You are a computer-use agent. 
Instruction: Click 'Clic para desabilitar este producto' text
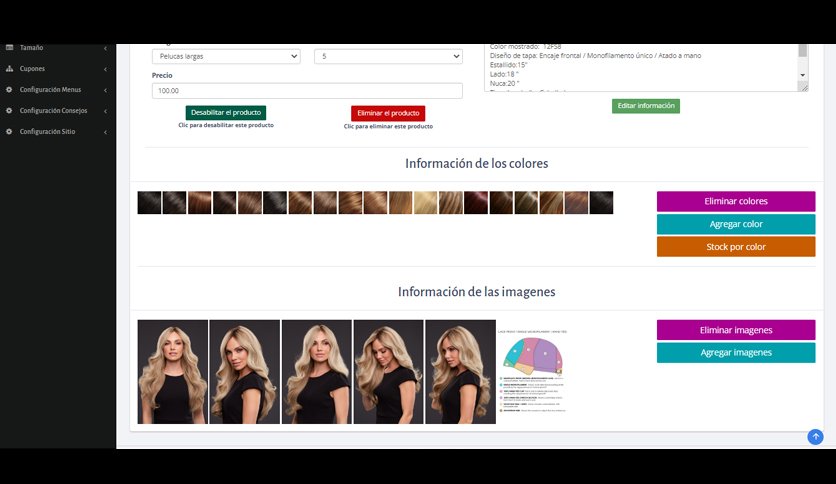pyautogui.click(x=226, y=125)
